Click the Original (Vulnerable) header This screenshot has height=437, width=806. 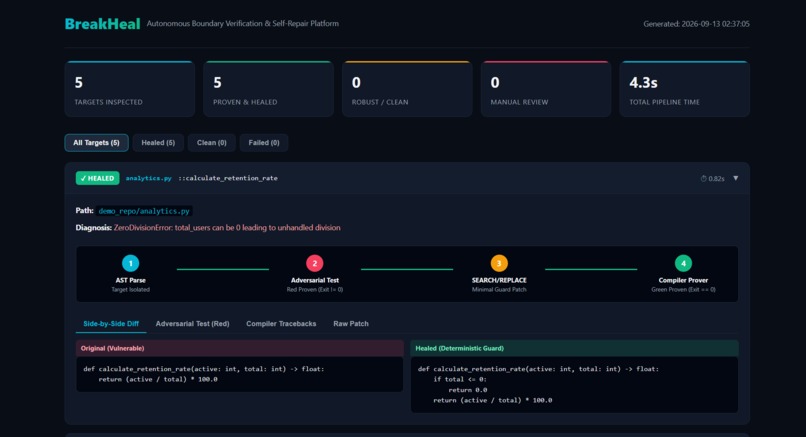pyautogui.click(x=240, y=348)
